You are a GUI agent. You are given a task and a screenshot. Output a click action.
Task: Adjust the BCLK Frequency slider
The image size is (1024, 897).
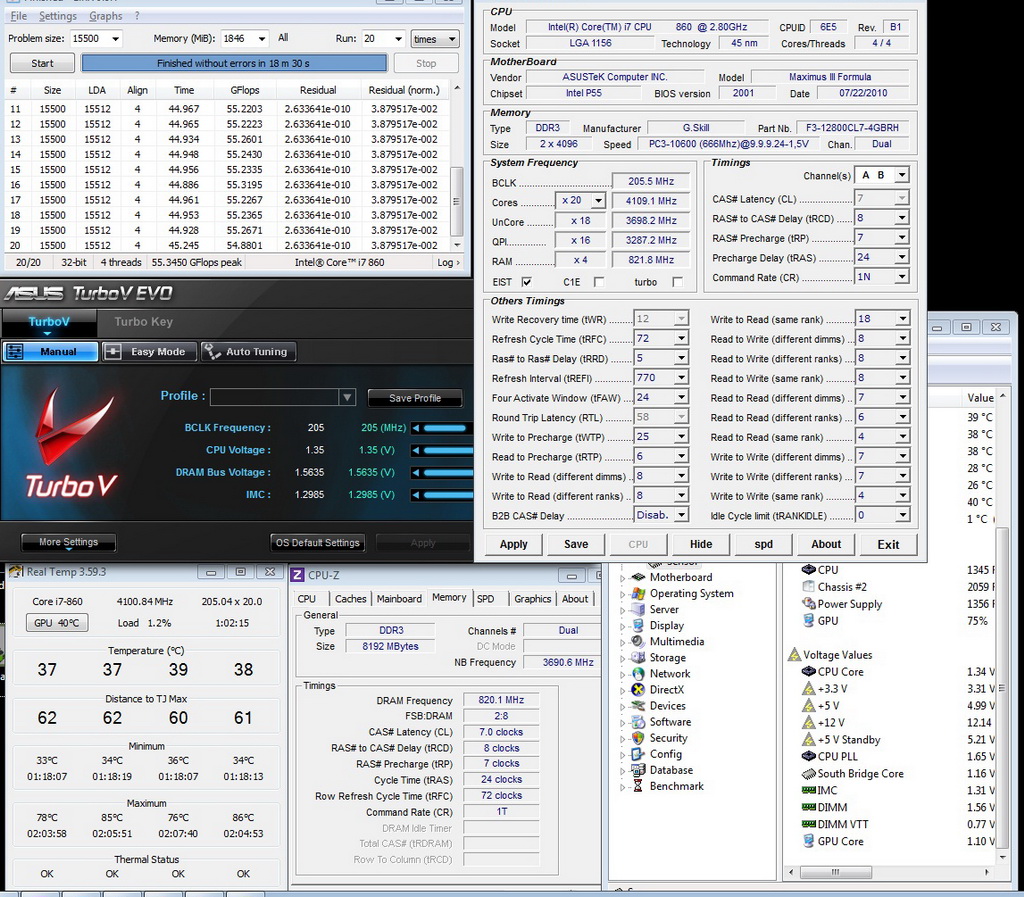tap(443, 428)
